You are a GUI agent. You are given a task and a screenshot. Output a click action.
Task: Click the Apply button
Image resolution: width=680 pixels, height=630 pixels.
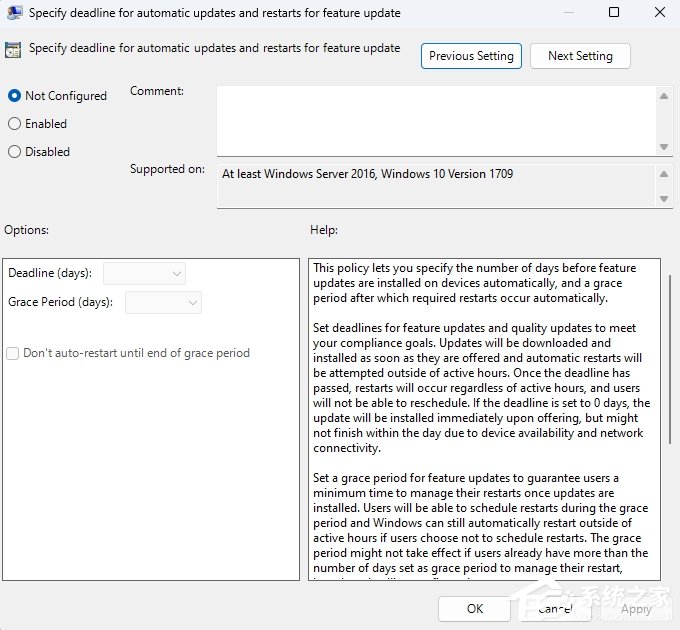click(636, 608)
